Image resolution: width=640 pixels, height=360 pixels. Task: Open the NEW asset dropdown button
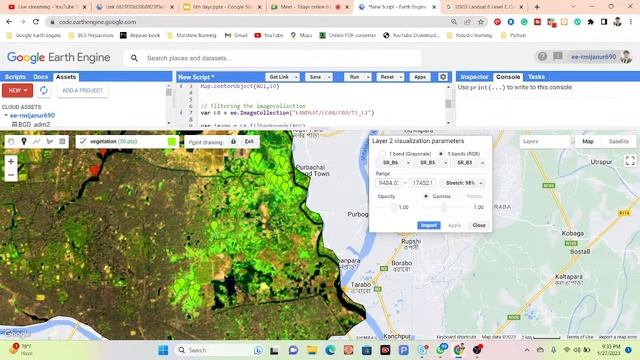(x=18, y=90)
